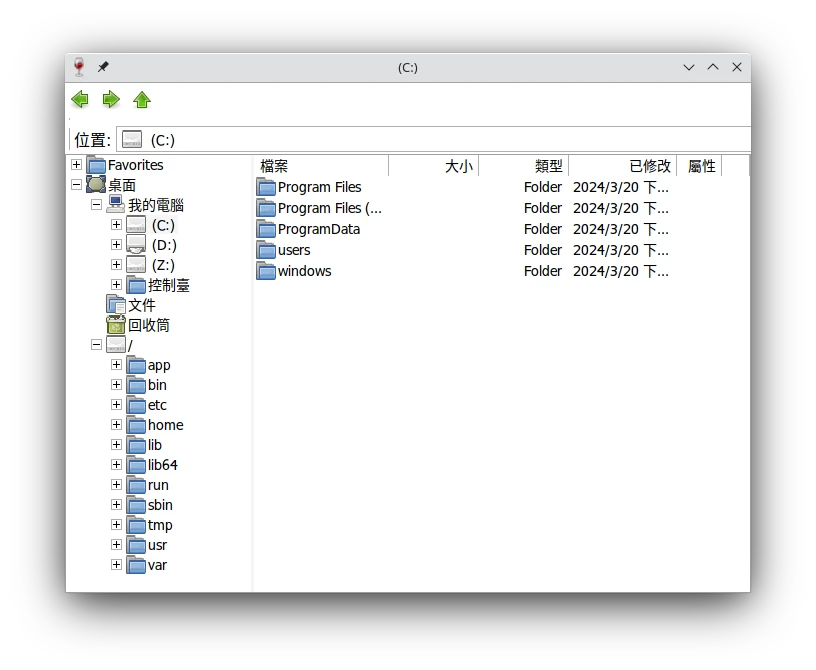This screenshot has width=816, height=670.
Task: Click the green up-directory arrow icon
Action: (x=142, y=99)
